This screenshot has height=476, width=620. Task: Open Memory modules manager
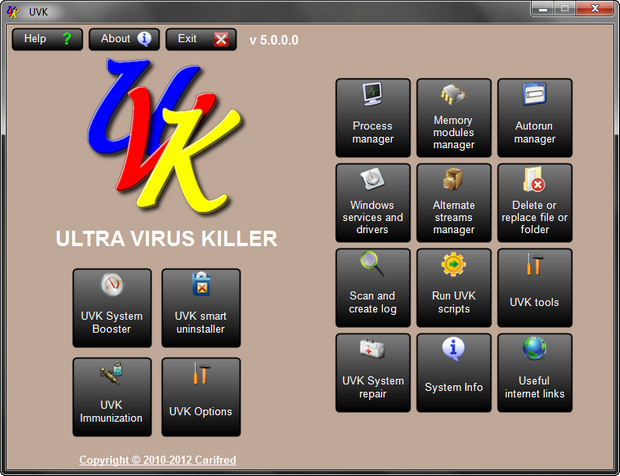(x=454, y=118)
